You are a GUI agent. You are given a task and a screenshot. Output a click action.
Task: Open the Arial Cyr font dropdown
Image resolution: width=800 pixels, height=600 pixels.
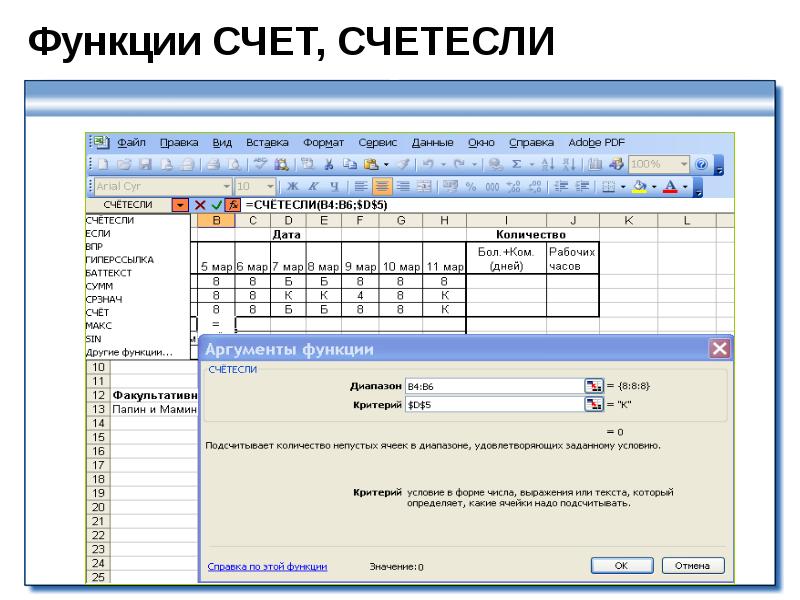click(x=227, y=186)
